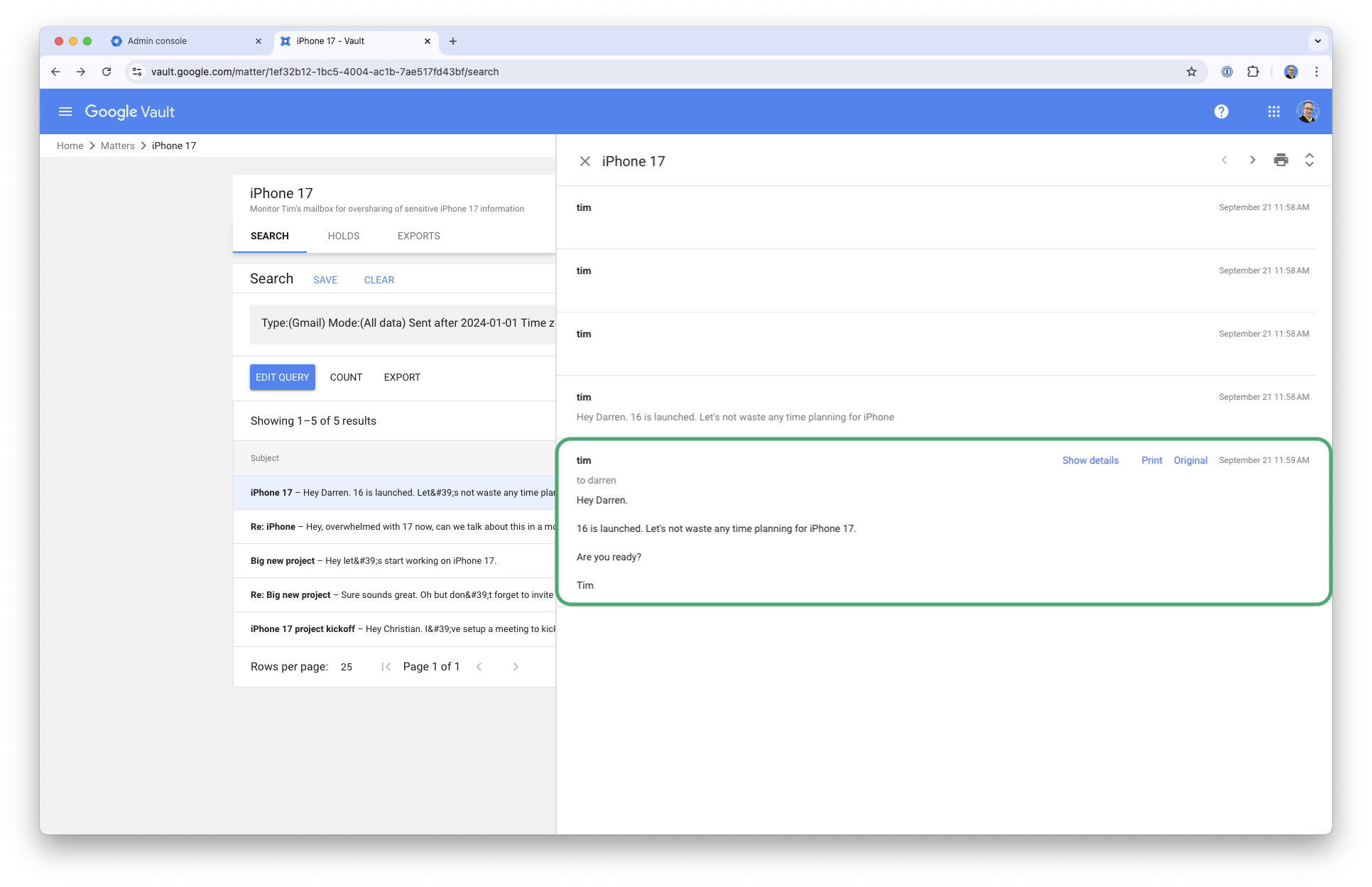This screenshot has height=887, width=1372.
Task: Click the browser address bar URL
Action: (325, 72)
